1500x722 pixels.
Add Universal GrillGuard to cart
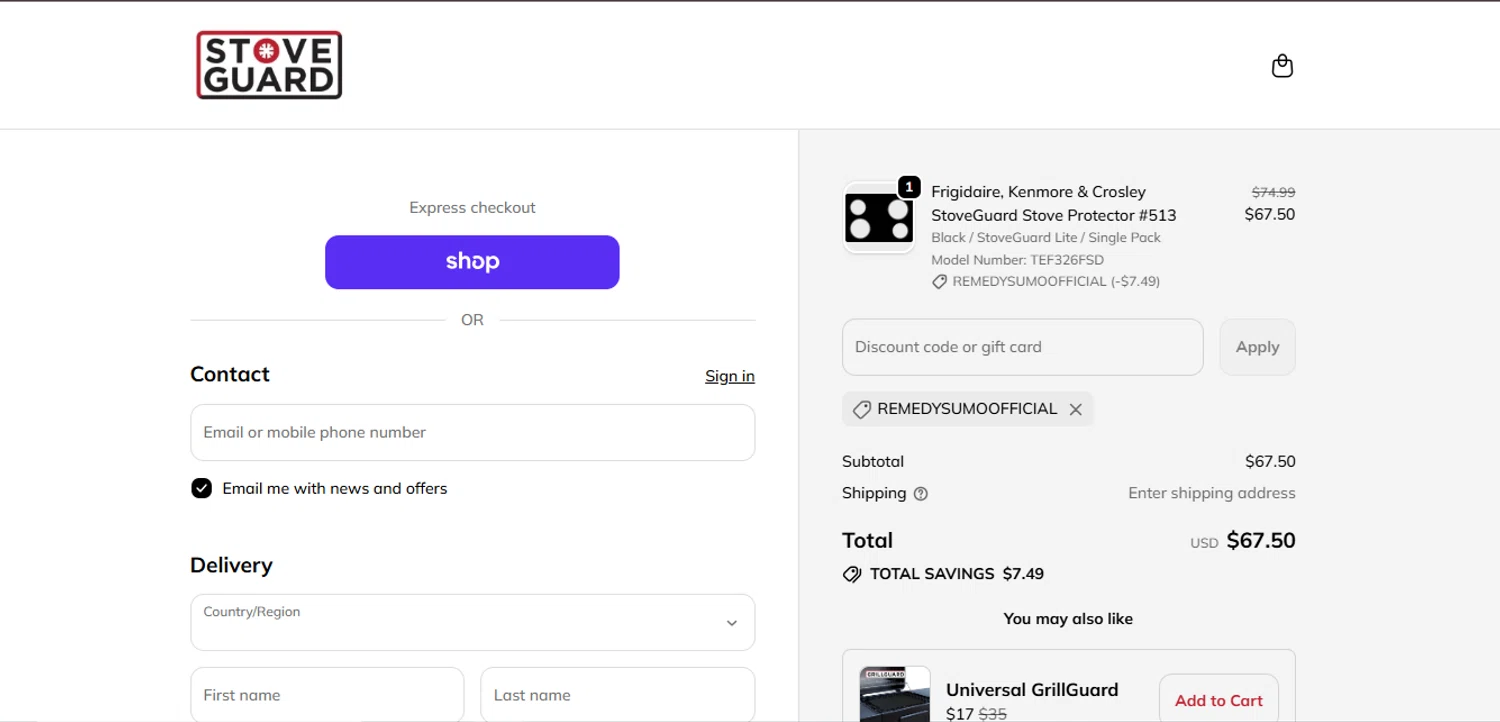(1219, 700)
